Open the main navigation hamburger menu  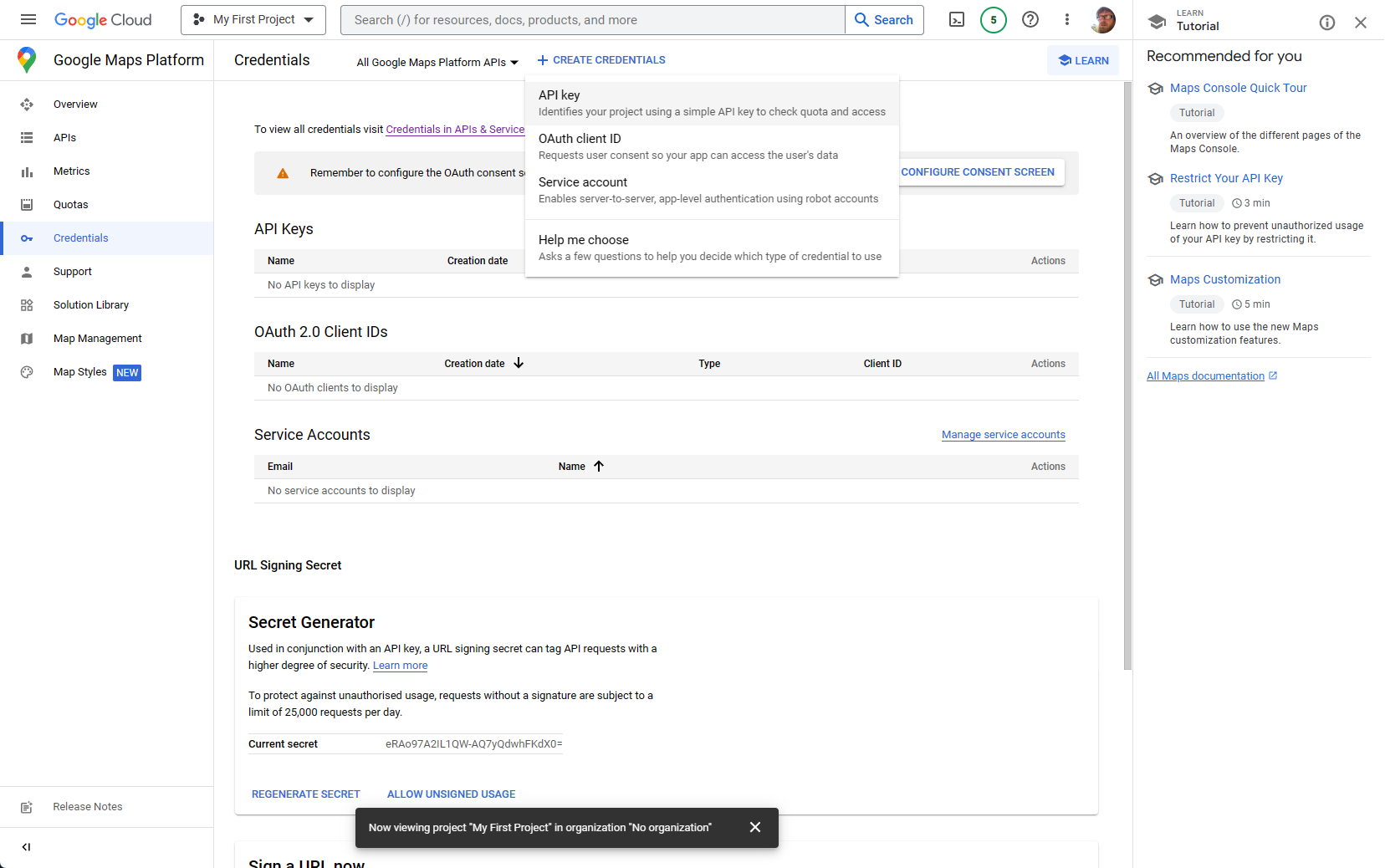pos(28,19)
